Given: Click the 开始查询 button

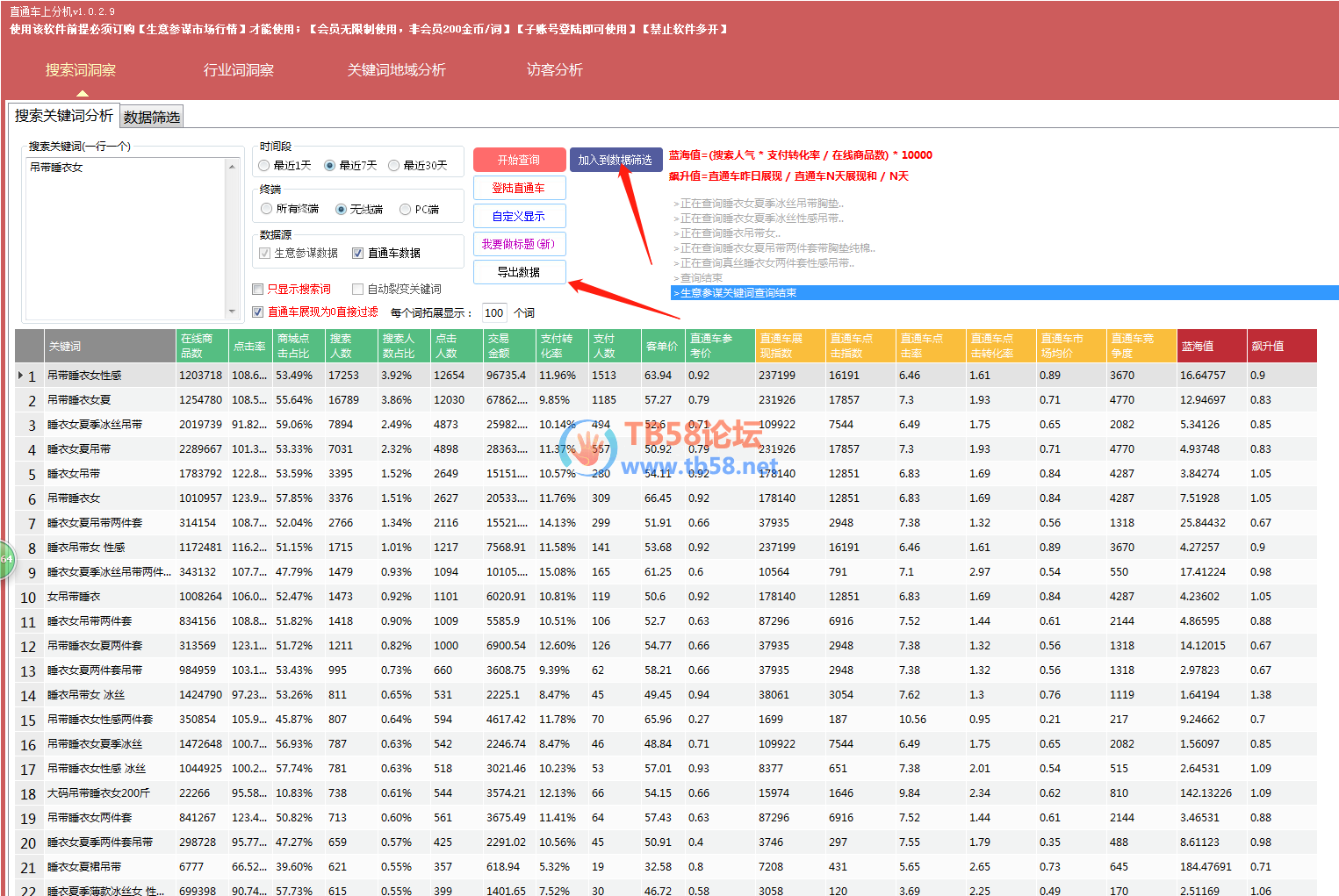Looking at the screenshot, I should 519,160.
